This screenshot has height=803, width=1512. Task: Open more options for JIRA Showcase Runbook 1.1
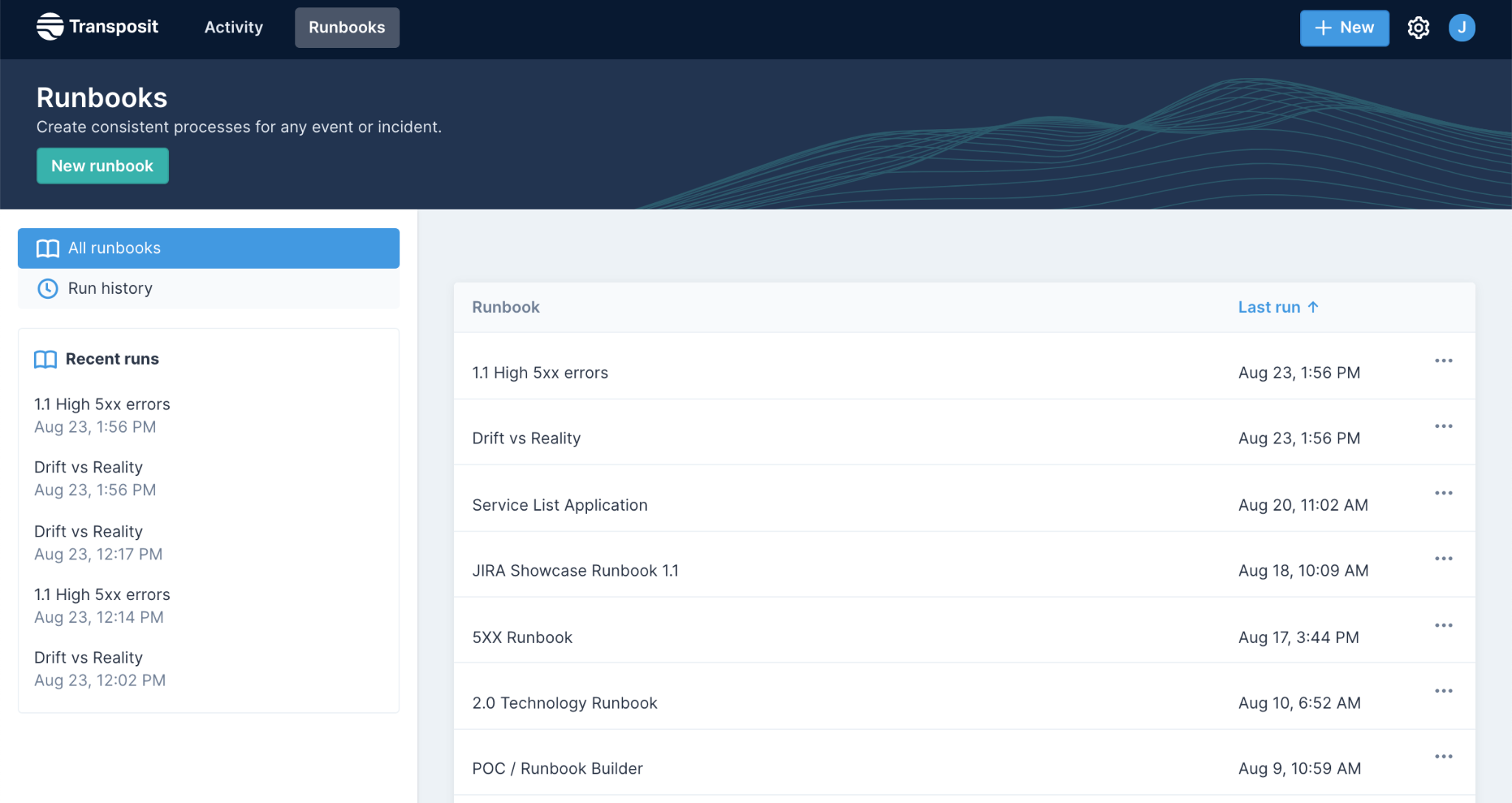coord(1443,558)
